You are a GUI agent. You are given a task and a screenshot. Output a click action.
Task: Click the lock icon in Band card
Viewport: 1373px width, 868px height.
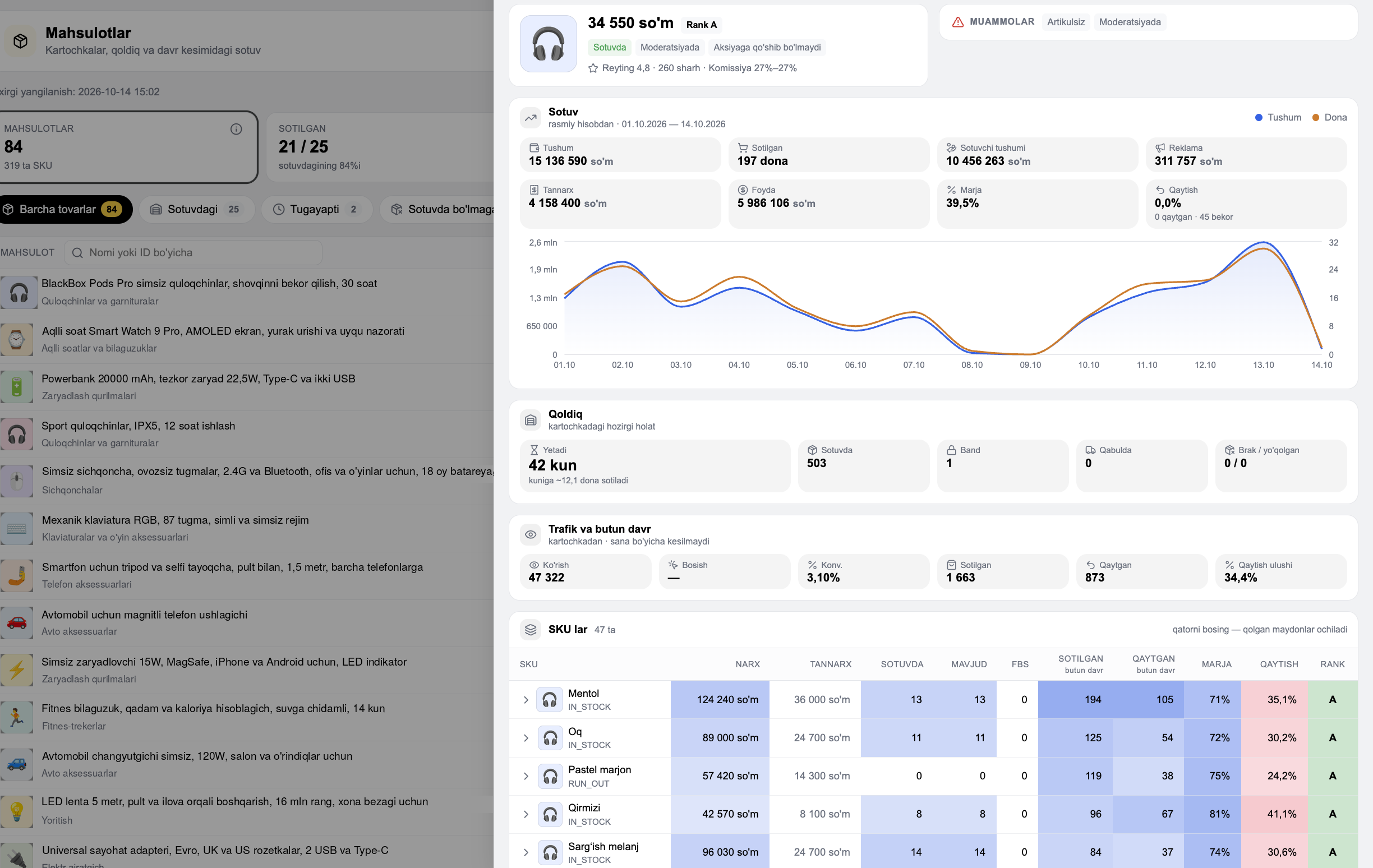[952, 450]
